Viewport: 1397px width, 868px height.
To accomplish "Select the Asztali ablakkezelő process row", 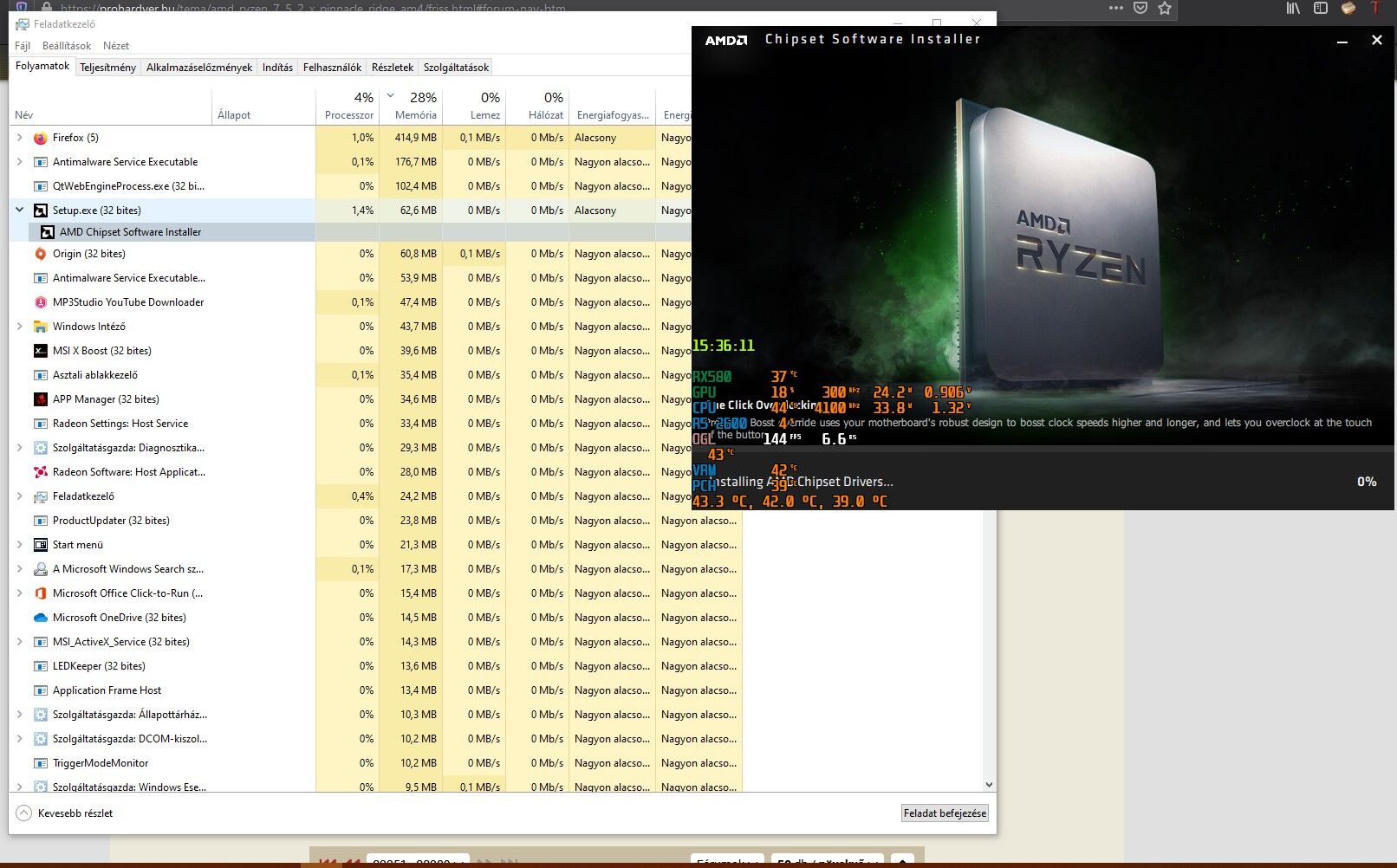I will [x=350, y=375].
